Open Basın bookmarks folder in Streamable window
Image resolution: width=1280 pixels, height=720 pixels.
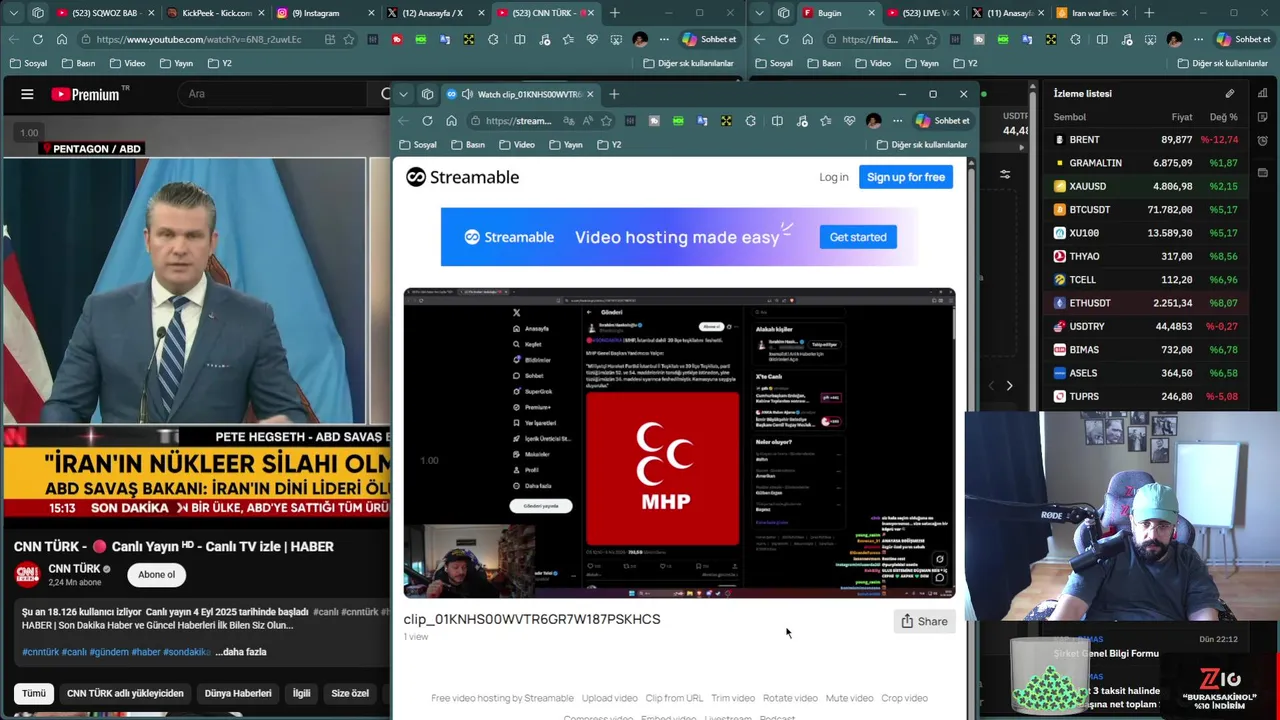click(x=468, y=145)
